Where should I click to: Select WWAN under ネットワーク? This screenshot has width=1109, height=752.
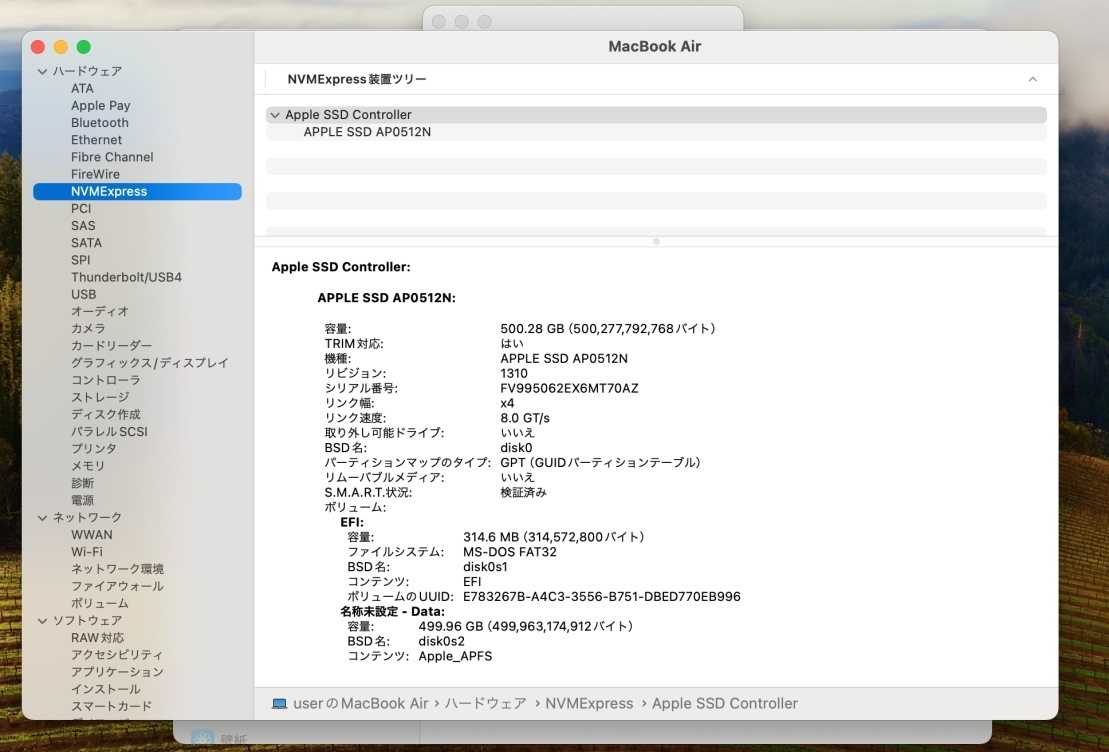coord(91,535)
